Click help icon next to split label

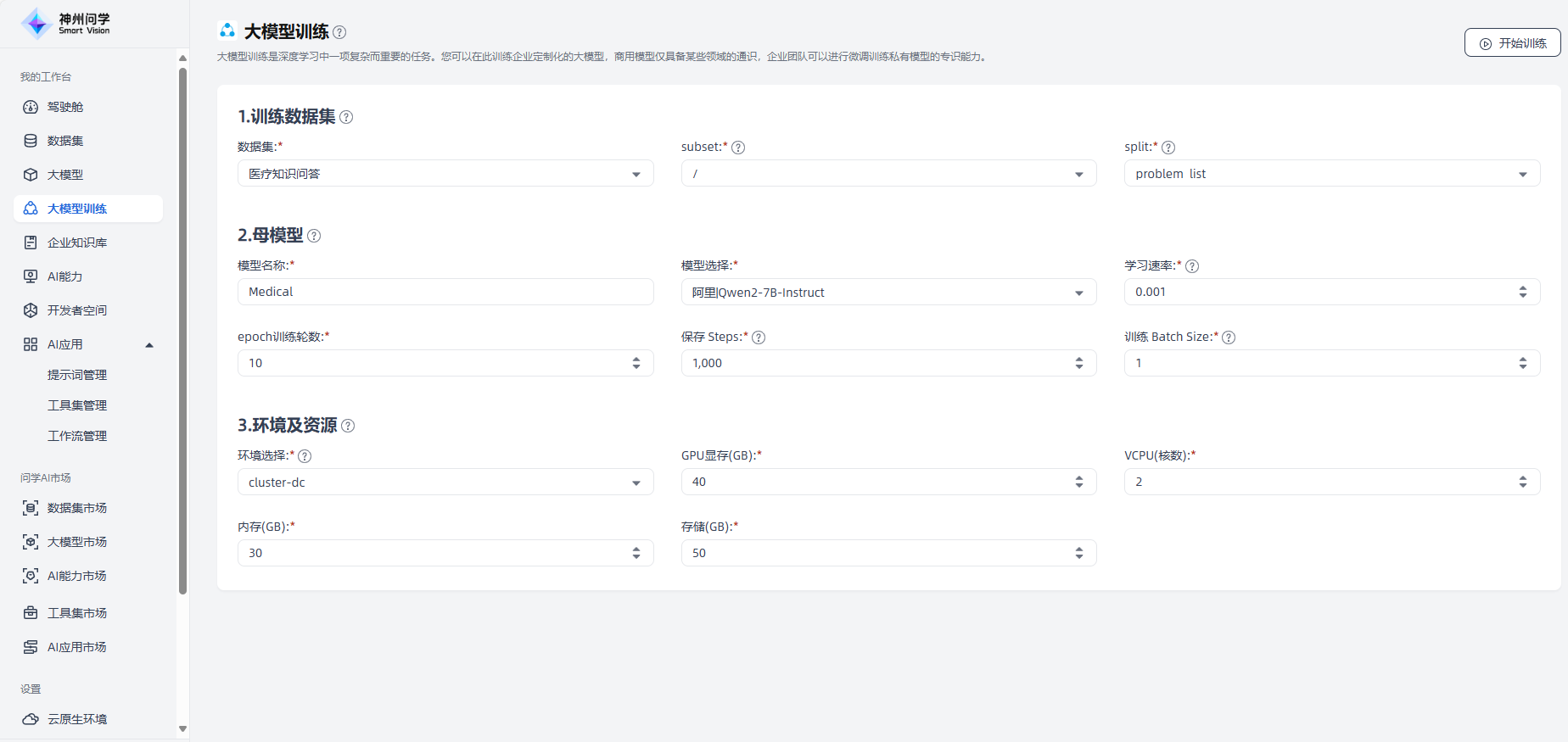[1168, 148]
